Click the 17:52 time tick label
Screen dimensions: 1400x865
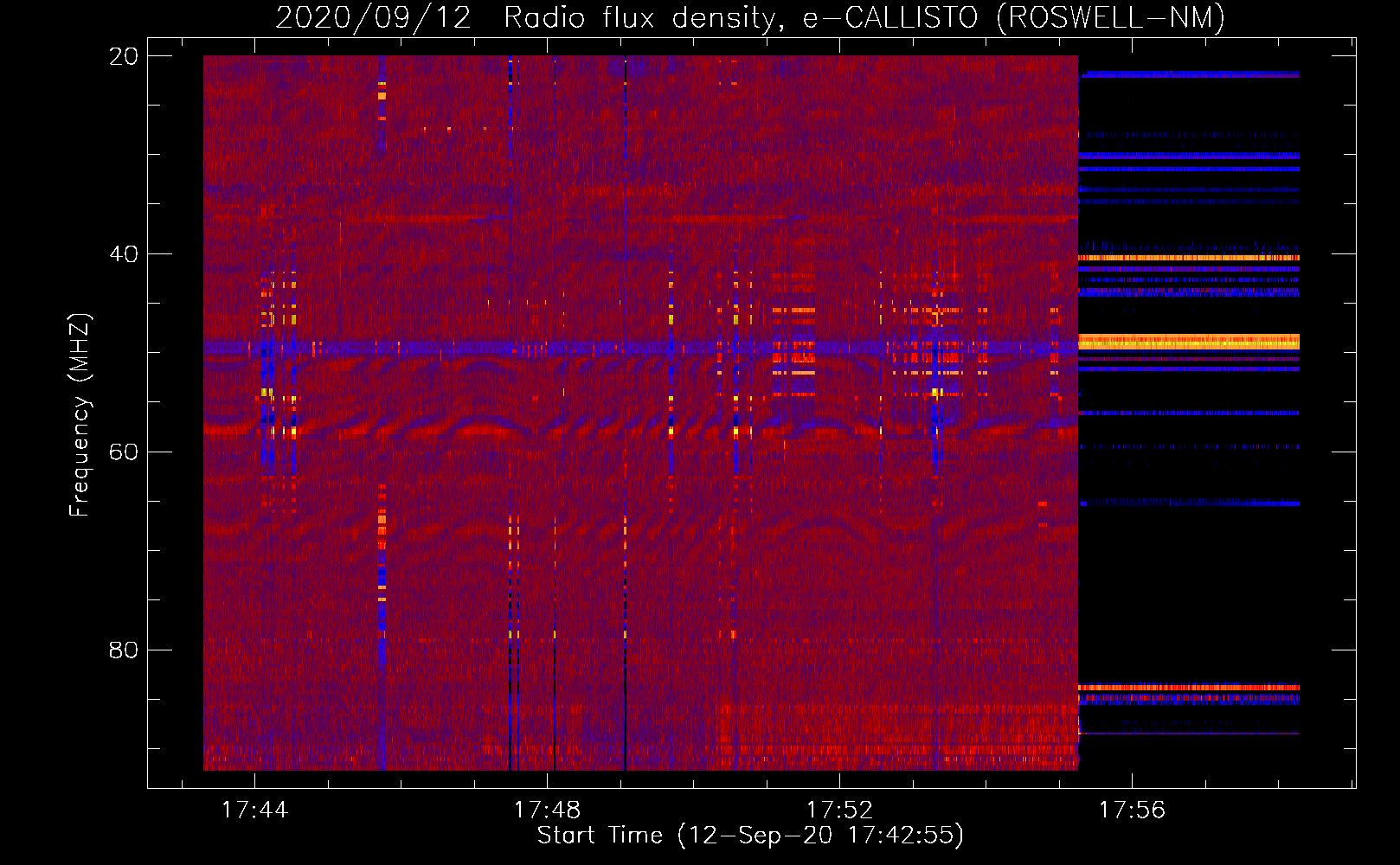coord(839,811)
